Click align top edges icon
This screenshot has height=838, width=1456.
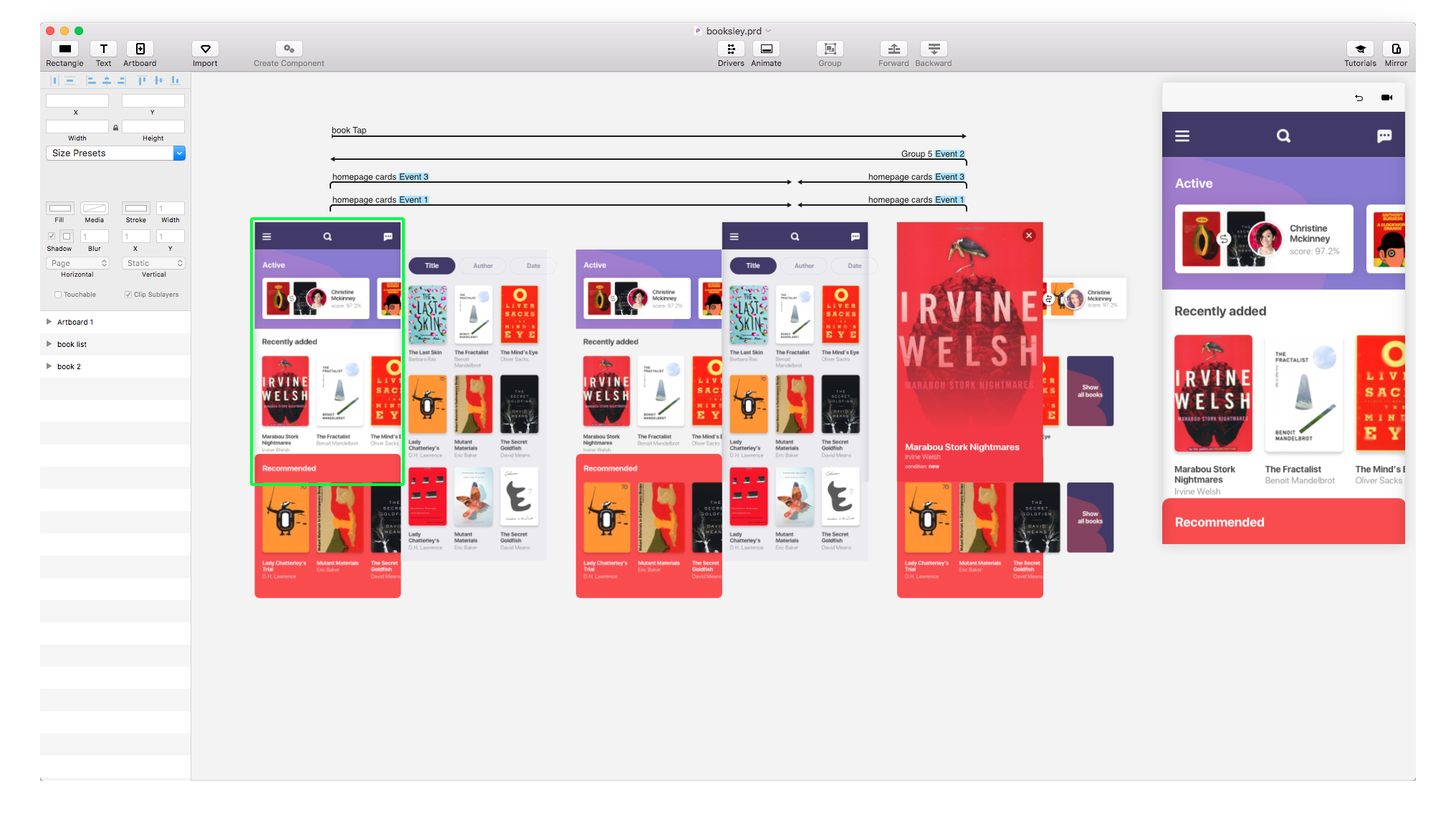point(142,80)
